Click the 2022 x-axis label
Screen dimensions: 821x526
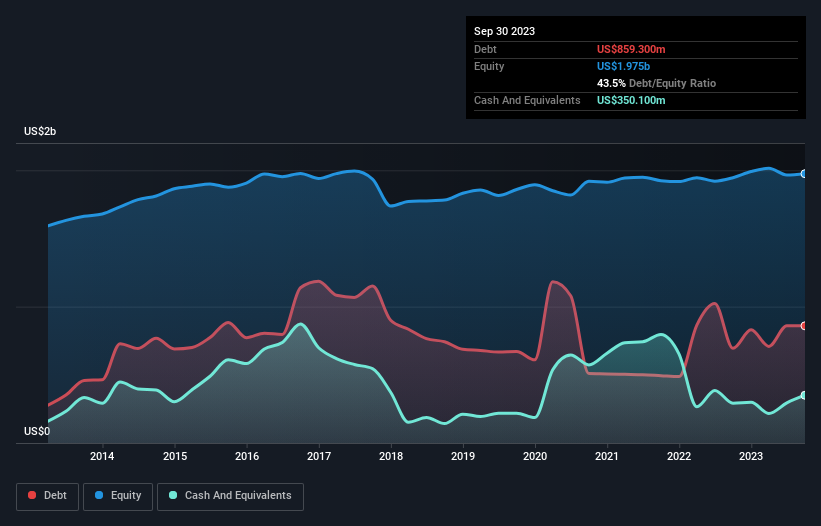click(679, 456)
